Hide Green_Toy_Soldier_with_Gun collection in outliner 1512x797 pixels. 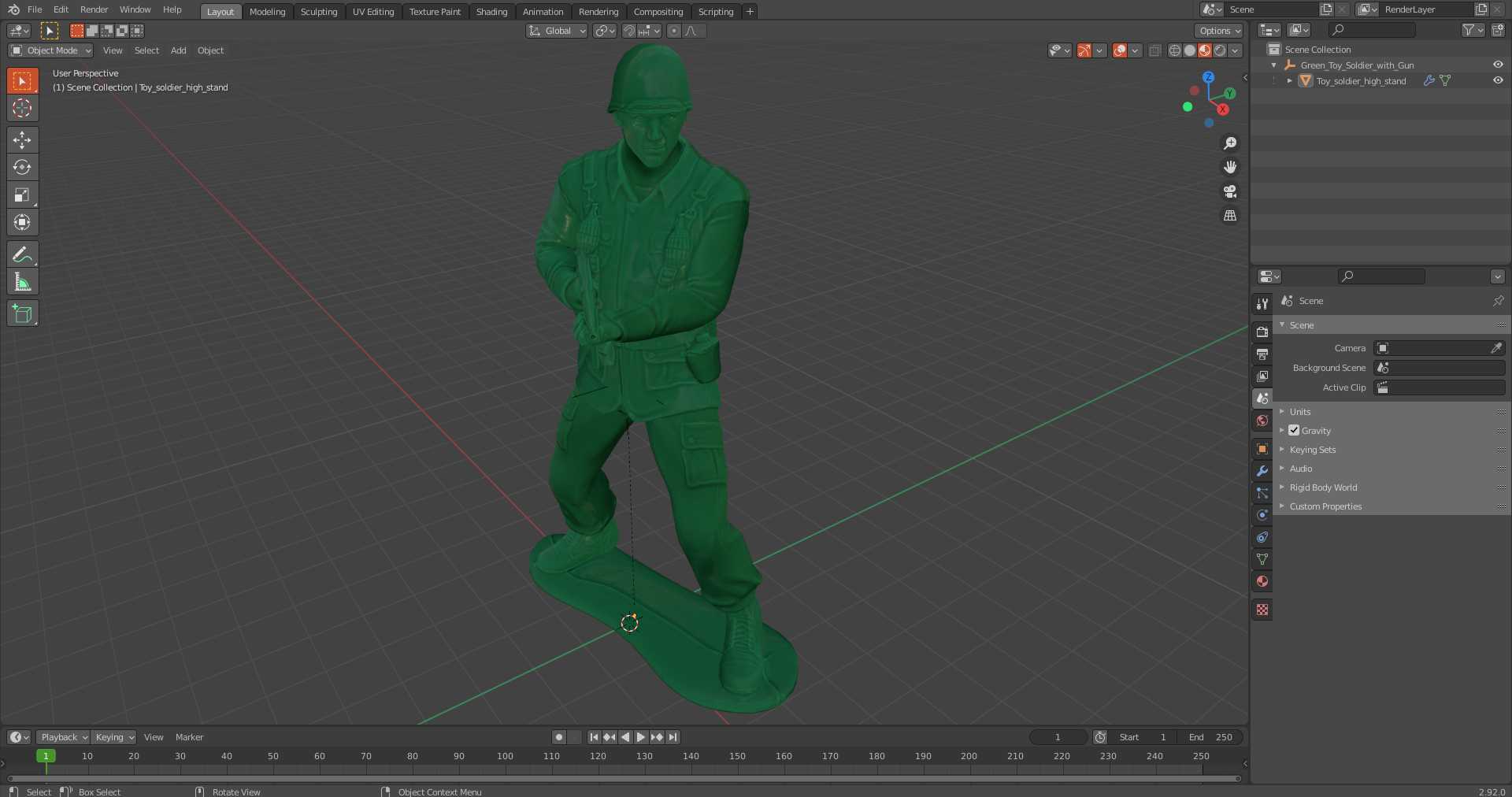1498,65
